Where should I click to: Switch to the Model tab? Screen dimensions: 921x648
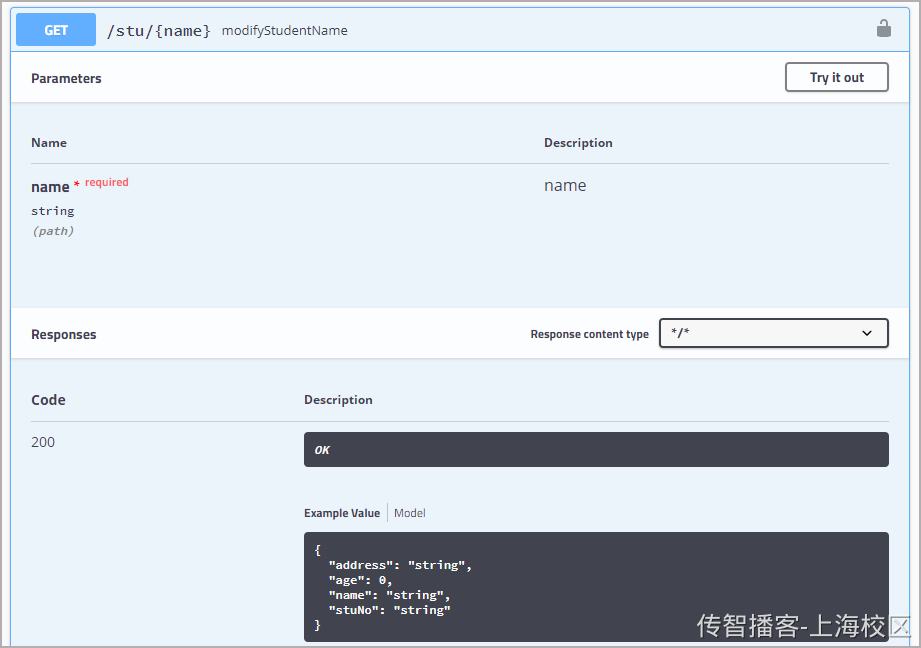409,513
